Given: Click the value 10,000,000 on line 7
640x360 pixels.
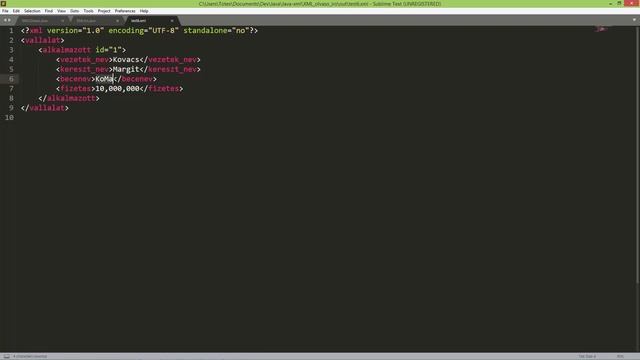Looking at the screenshot, I should pyautogui.click(x=117, y=89).
